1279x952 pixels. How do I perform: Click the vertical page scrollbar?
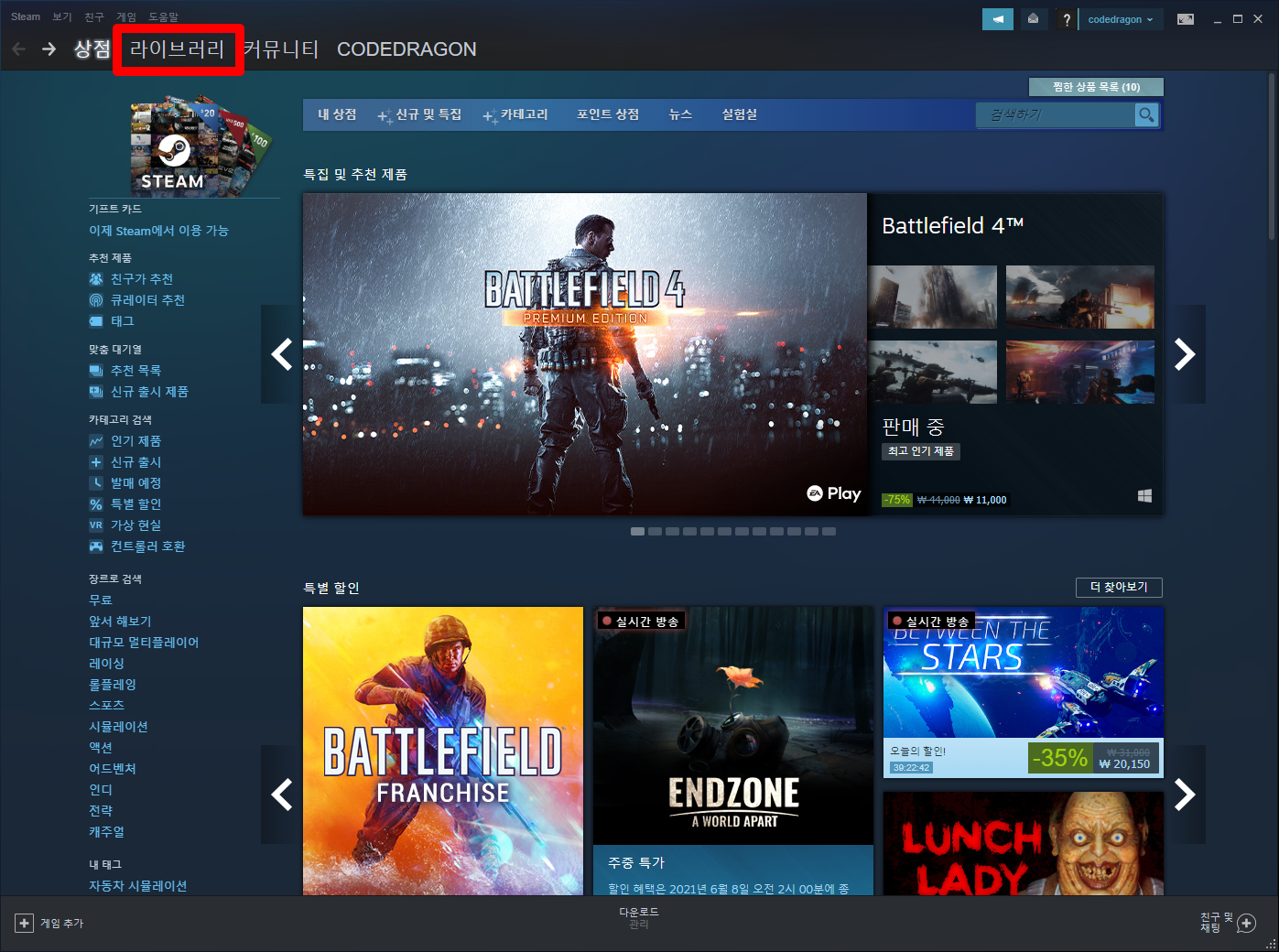[x=1272, y=156]
